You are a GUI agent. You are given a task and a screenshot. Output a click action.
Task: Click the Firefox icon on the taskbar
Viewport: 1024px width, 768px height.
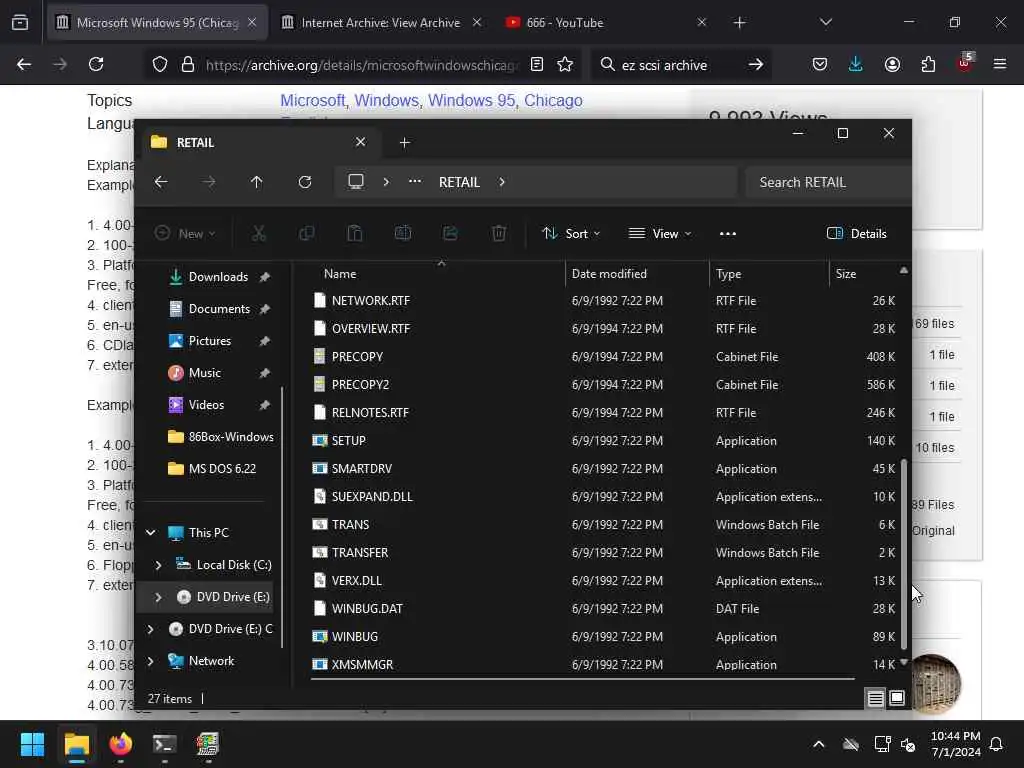pyautogui.click(x=120, y=744)
